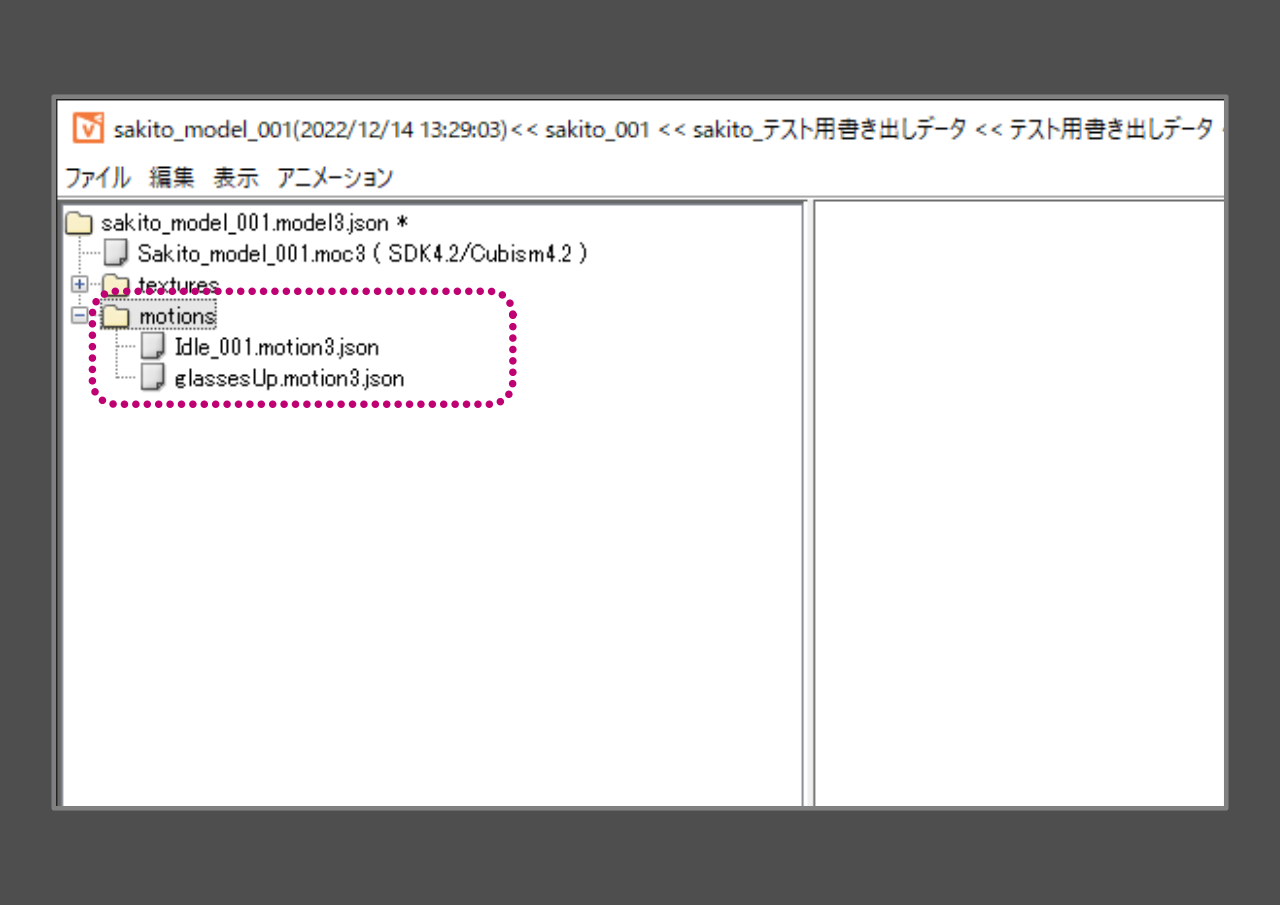Select glassesUp.motion3.json motion file

(289, 379)
